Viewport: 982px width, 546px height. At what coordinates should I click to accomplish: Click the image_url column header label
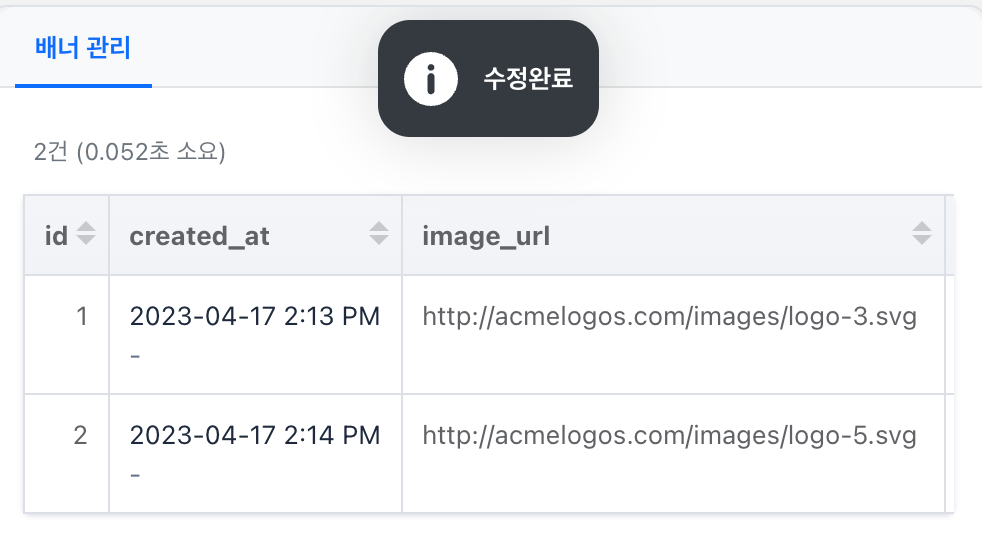coord(486,236)
